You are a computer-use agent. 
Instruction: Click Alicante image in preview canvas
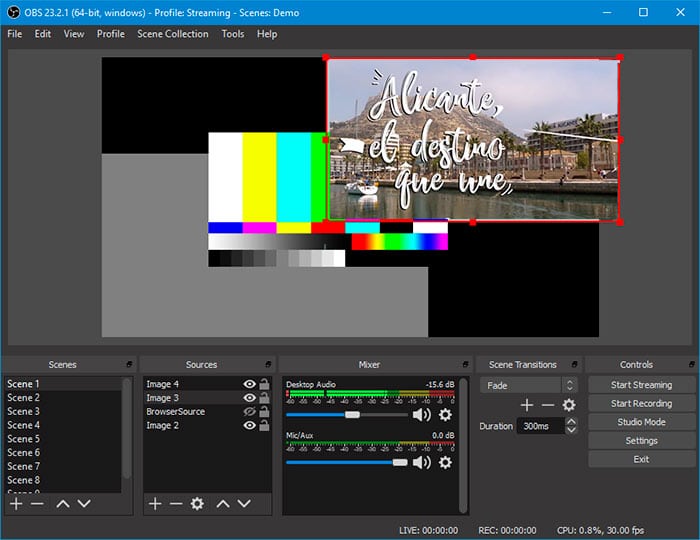point(473,139)
